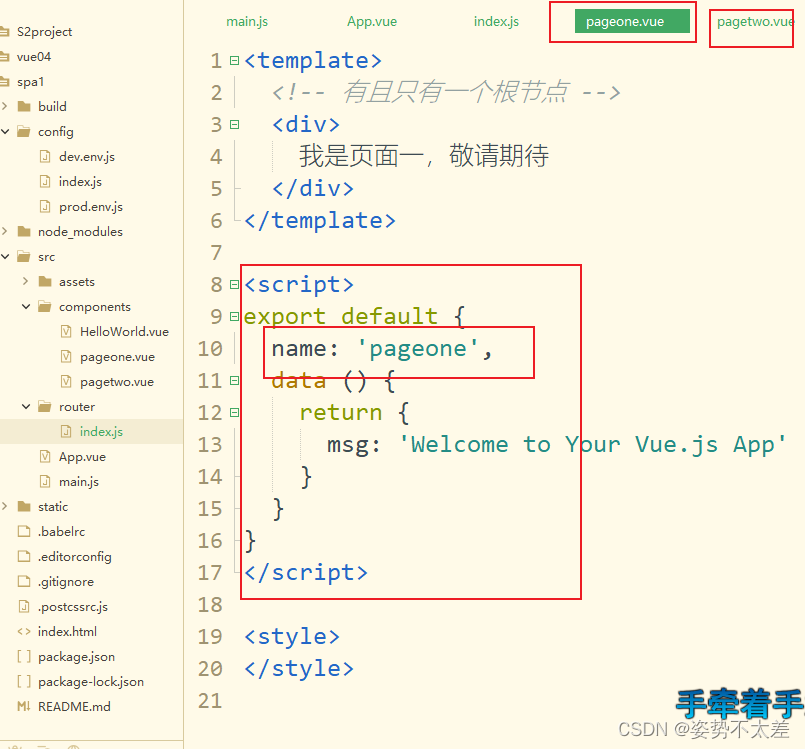
Task: Click the HelloWorld.vue file icon
Action: click(66, 331)
